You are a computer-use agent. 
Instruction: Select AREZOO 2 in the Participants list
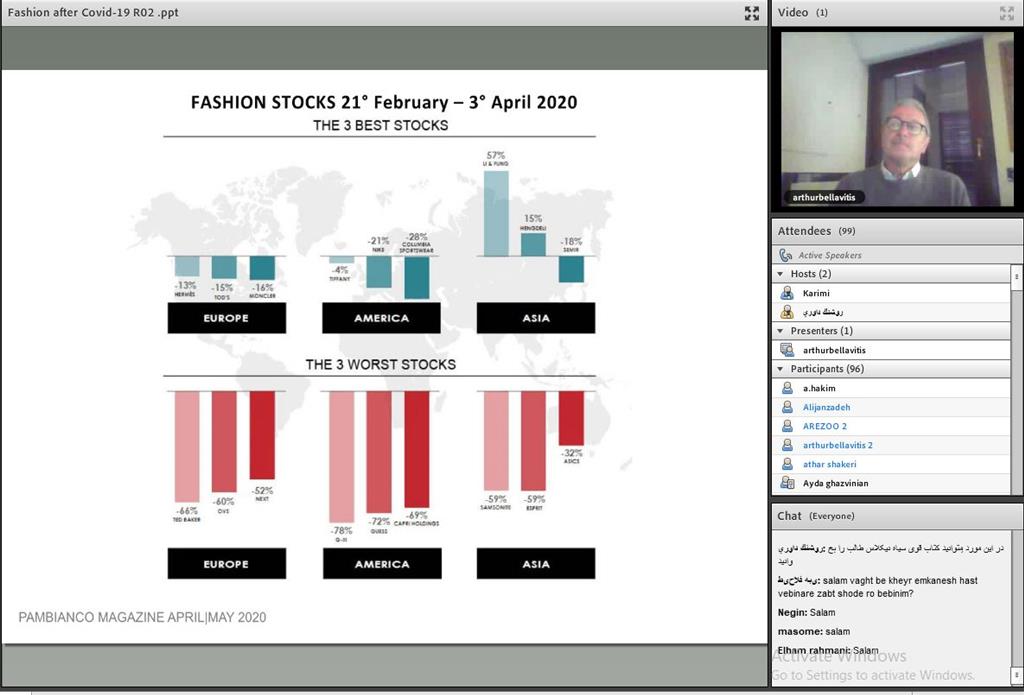(x=891, y=426)
